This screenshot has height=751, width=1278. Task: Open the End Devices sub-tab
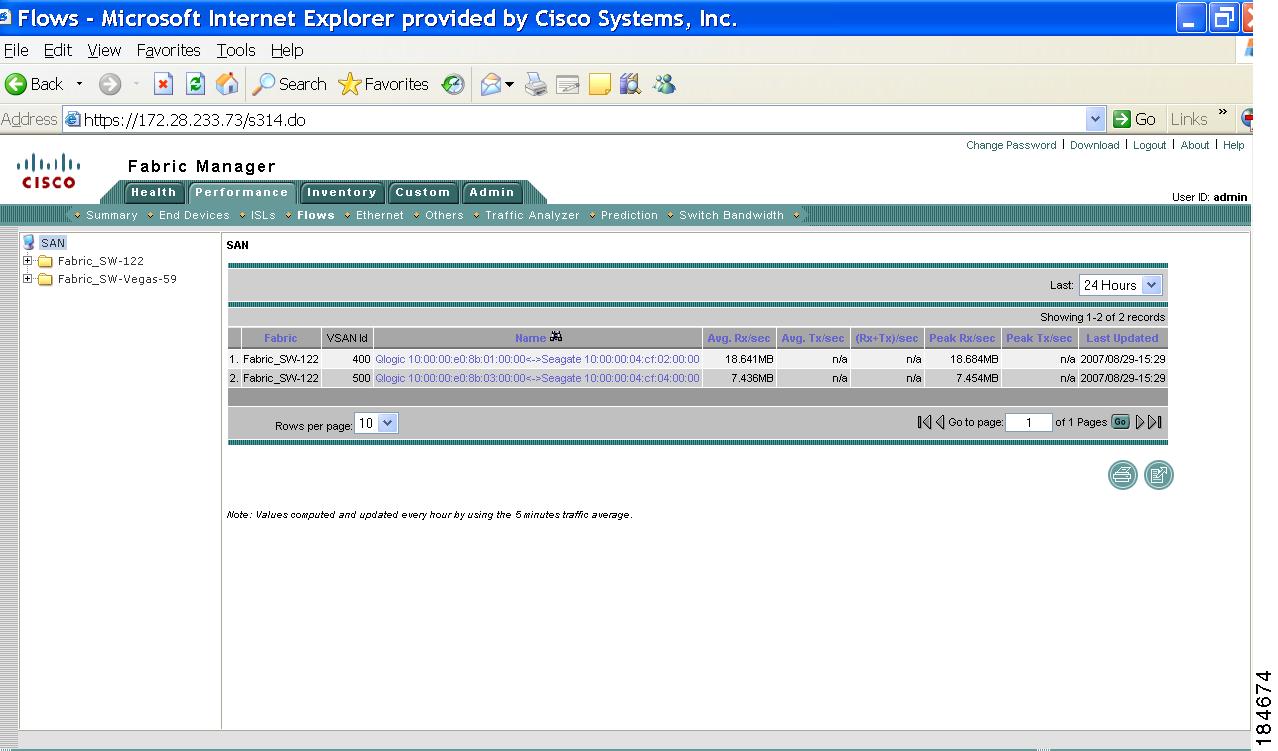pyautogui.click(x=194, y=215)
